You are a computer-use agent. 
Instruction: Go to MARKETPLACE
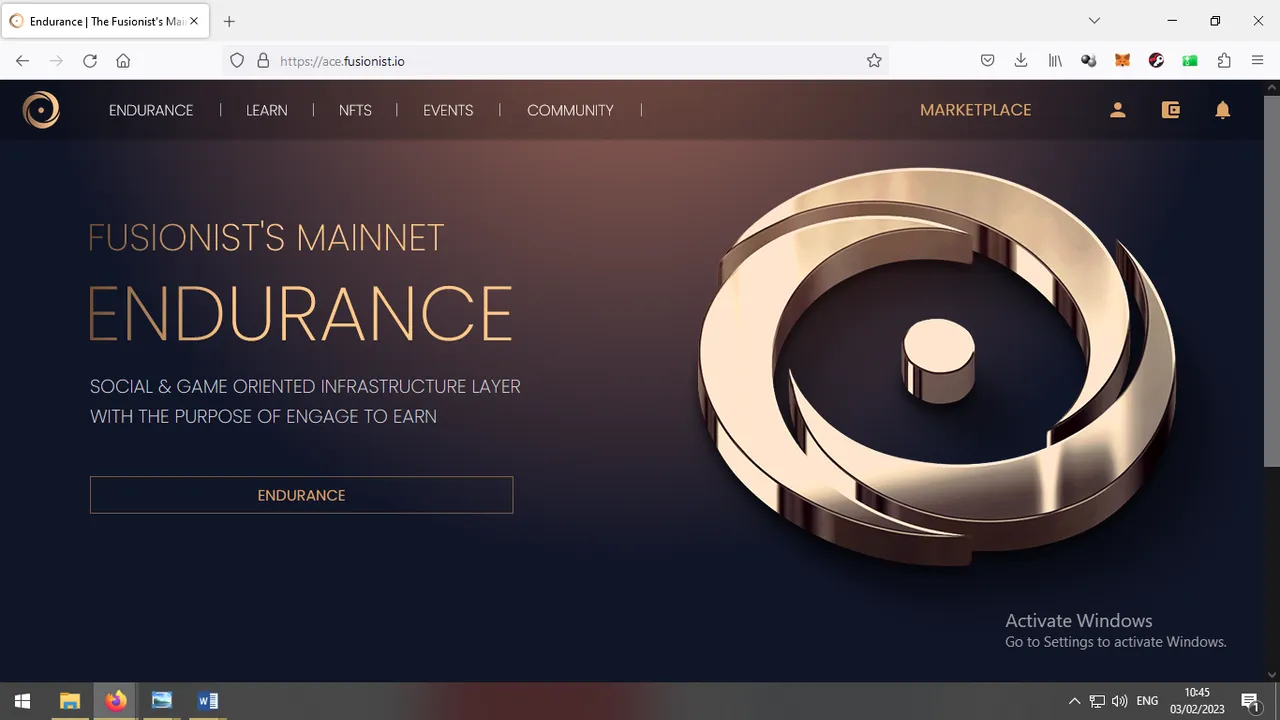(976, 110)
